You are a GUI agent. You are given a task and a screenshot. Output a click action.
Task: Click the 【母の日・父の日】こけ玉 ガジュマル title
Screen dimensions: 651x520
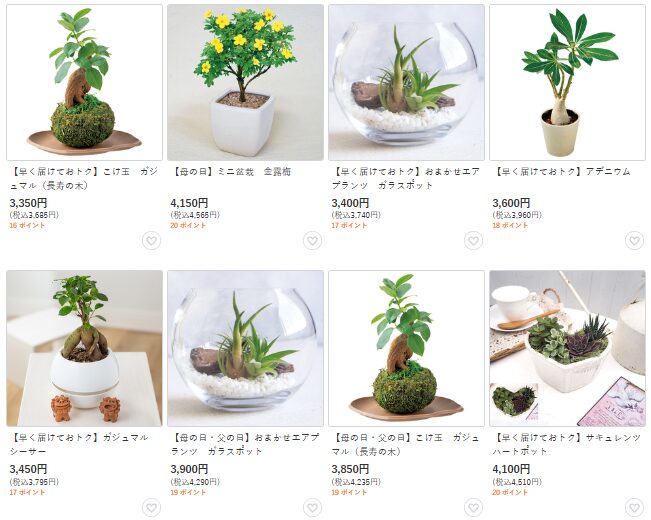406,444
